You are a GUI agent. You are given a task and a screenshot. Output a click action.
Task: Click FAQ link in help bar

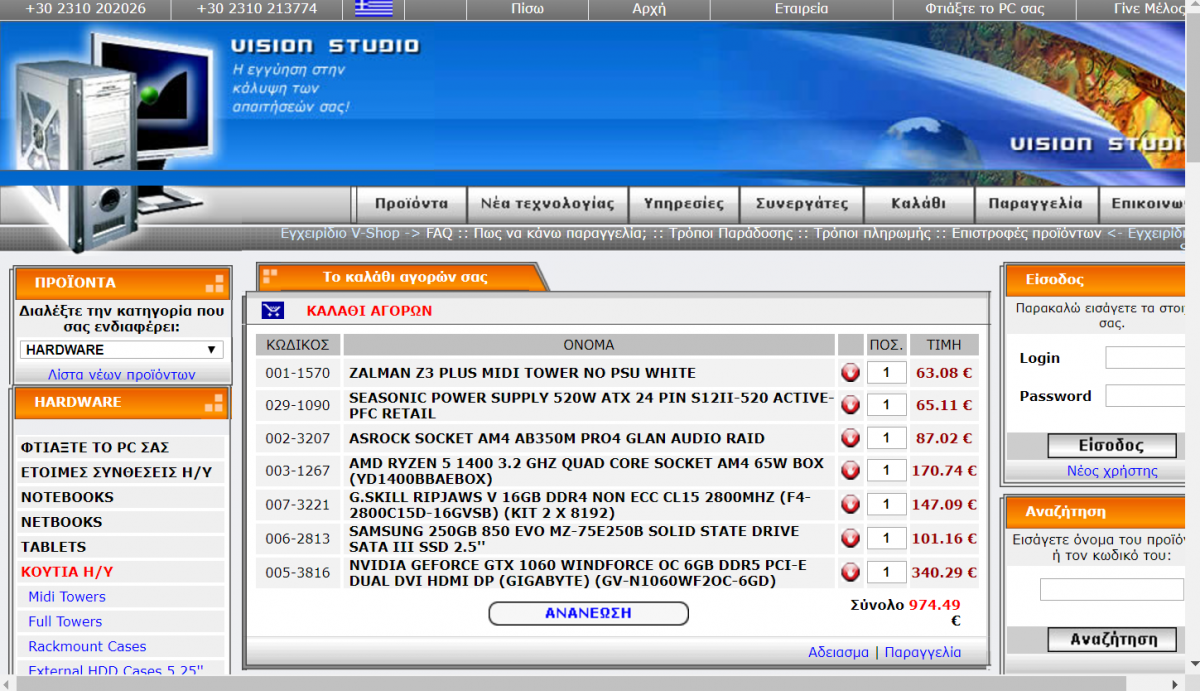439,233
